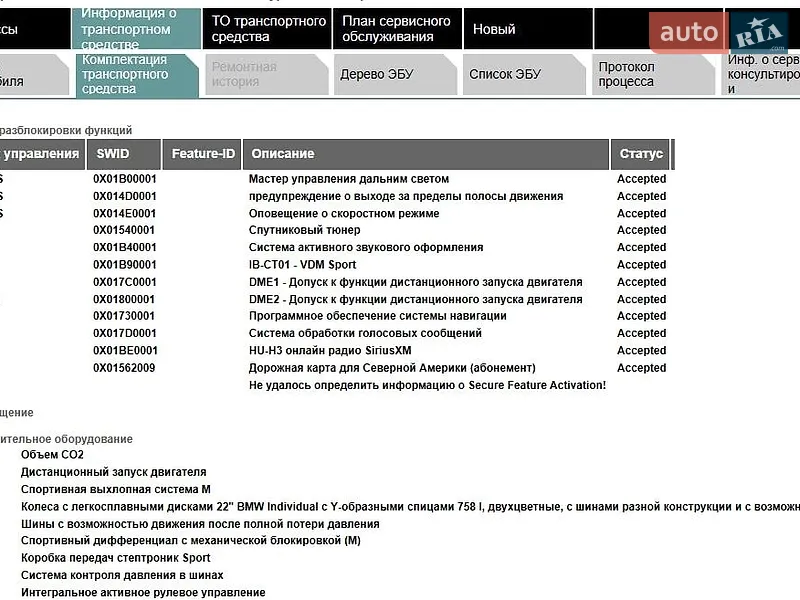This screenshot has width=800, height=600.
Task: Select the Новый tab
Action: point(528,29)
